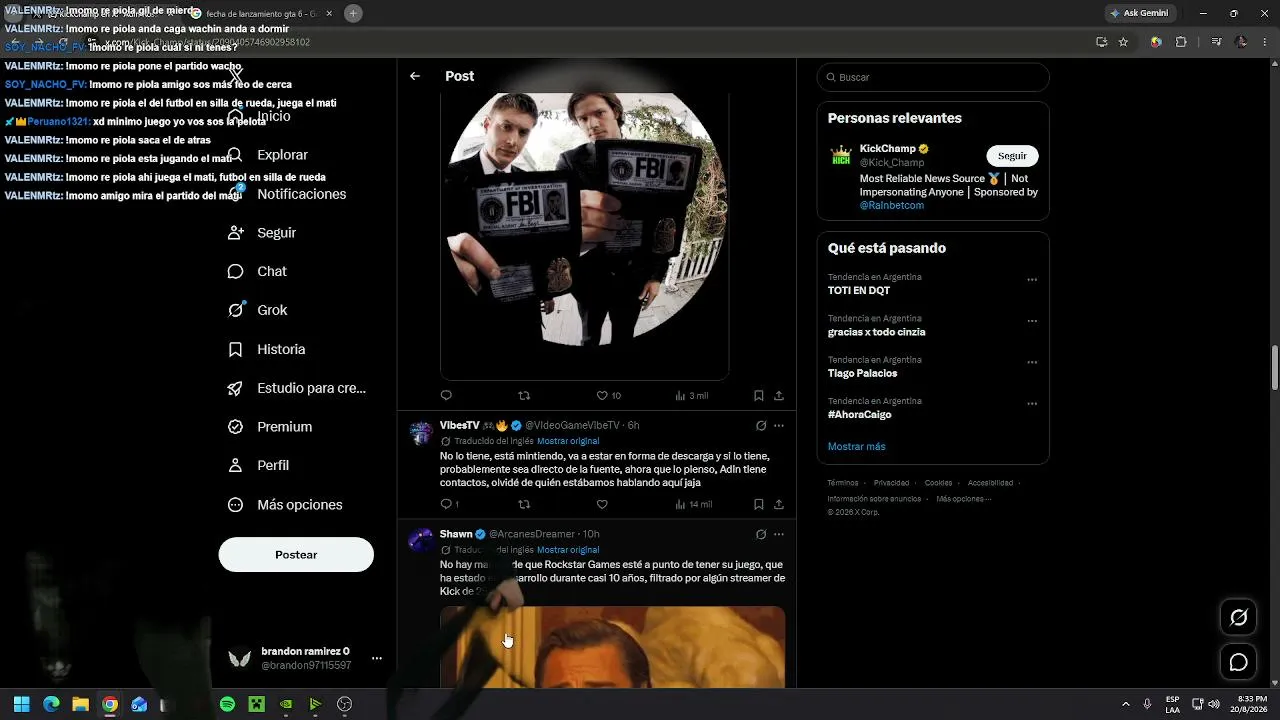Open the Chrome extensions puzzle icon
Image resolution: width=1280 pixels, height=720 pixels.
(x=1181, y=42)
